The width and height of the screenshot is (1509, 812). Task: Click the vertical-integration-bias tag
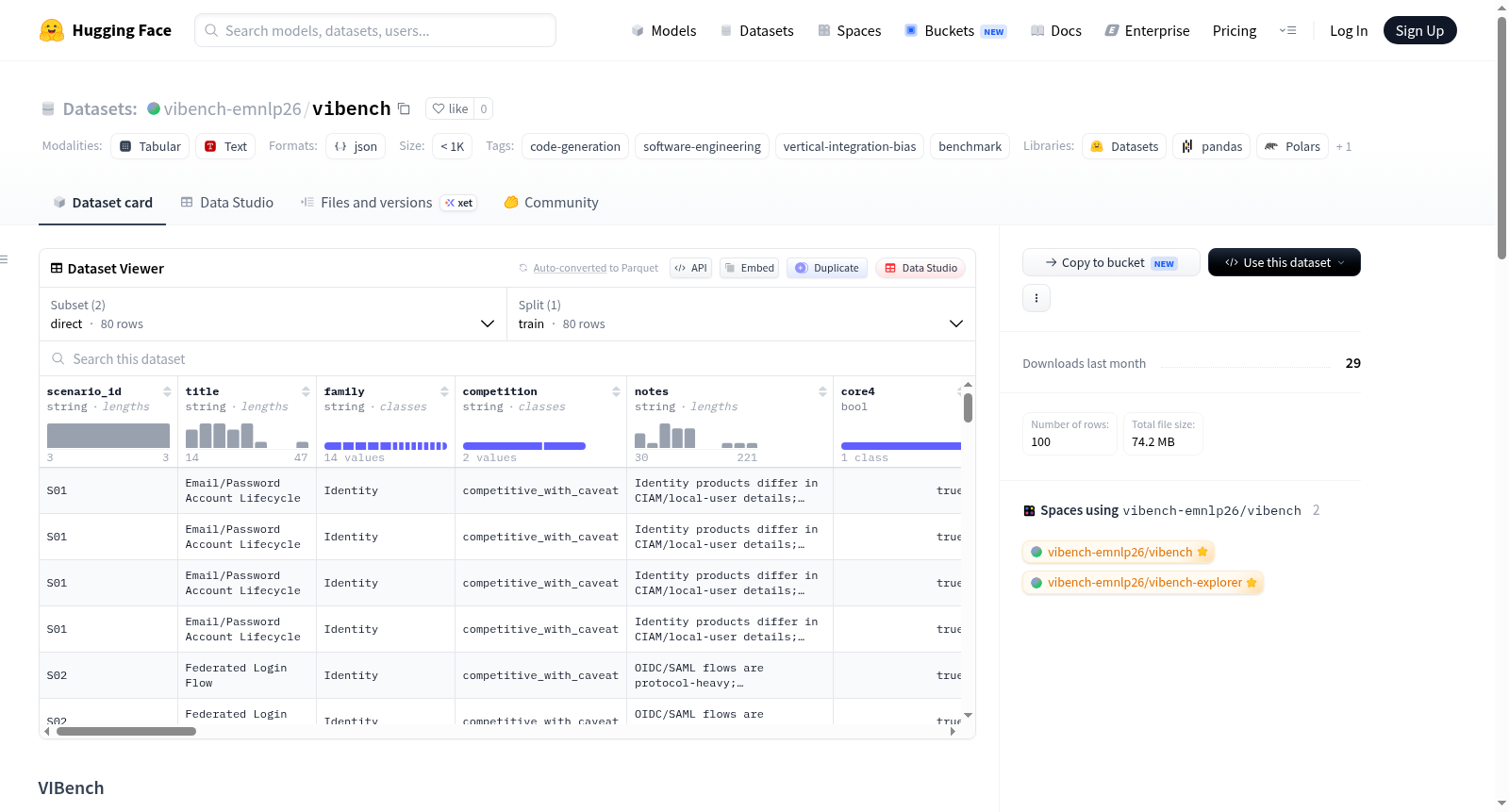click(850, 146)
